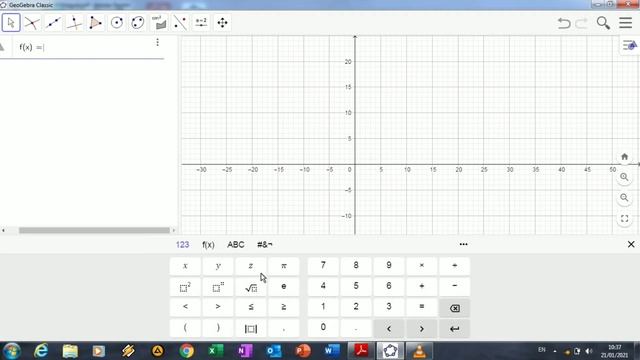The image size is (640, 360).
Task: Tap the x variable key
Action: point(185,266)
